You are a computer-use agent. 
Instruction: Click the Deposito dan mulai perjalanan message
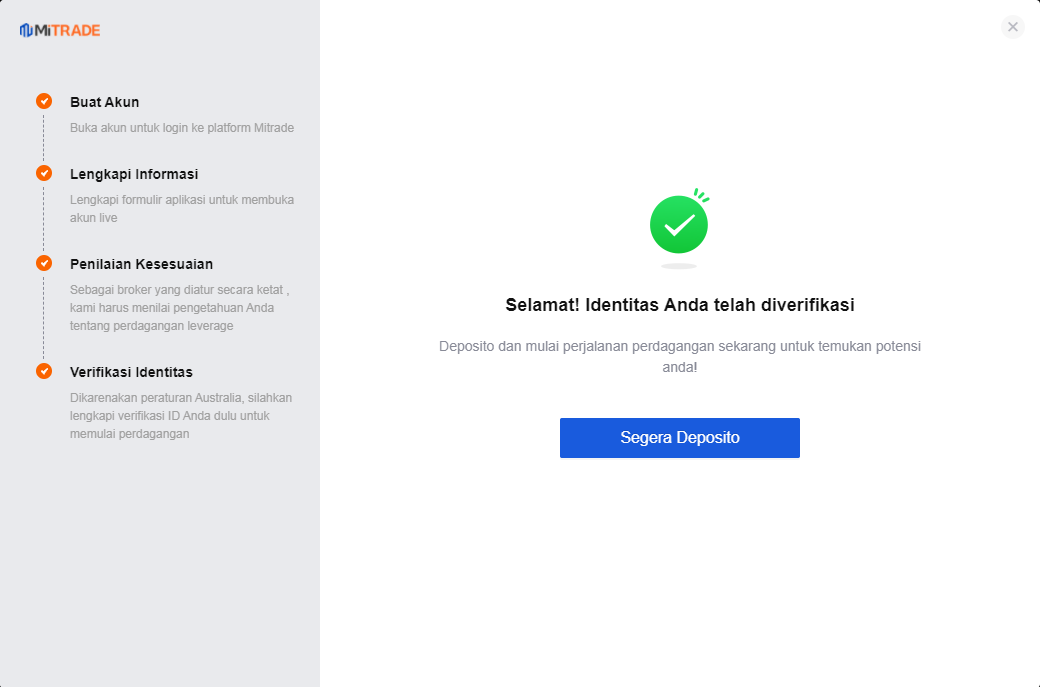(680, 356)
